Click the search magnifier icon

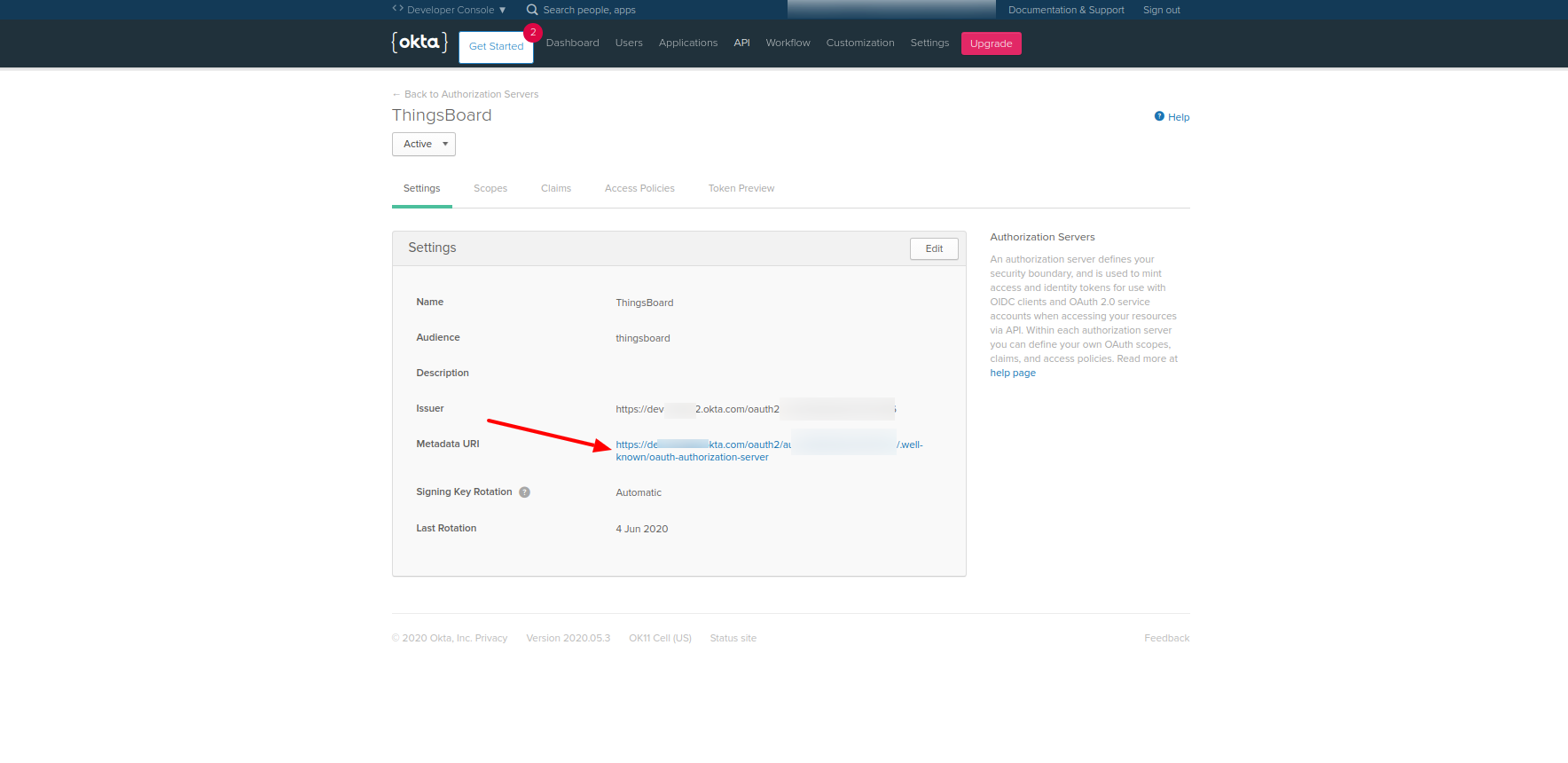pyautogui.click(x=532, y=10)
